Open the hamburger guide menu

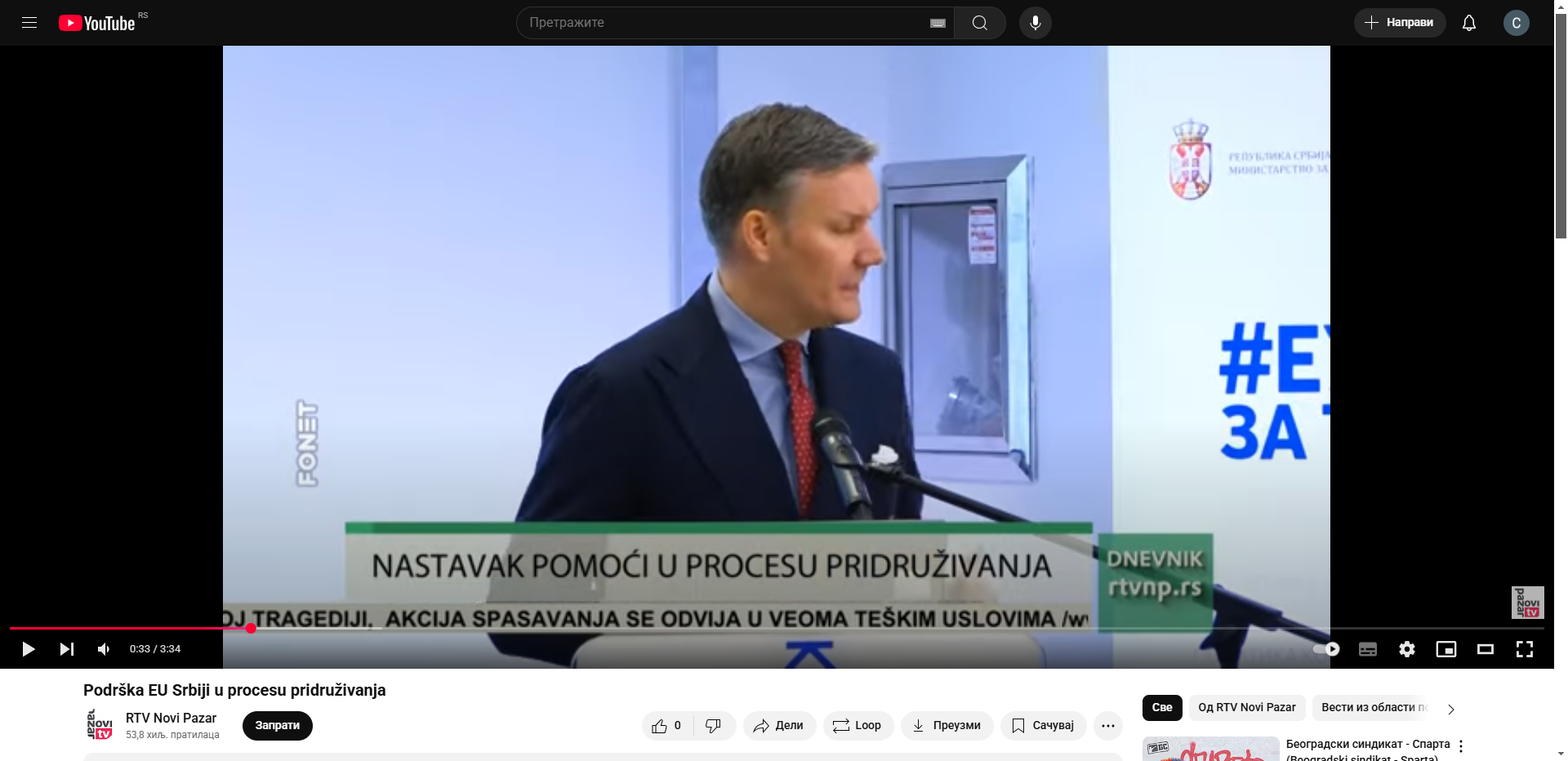[x=29, y=23]
